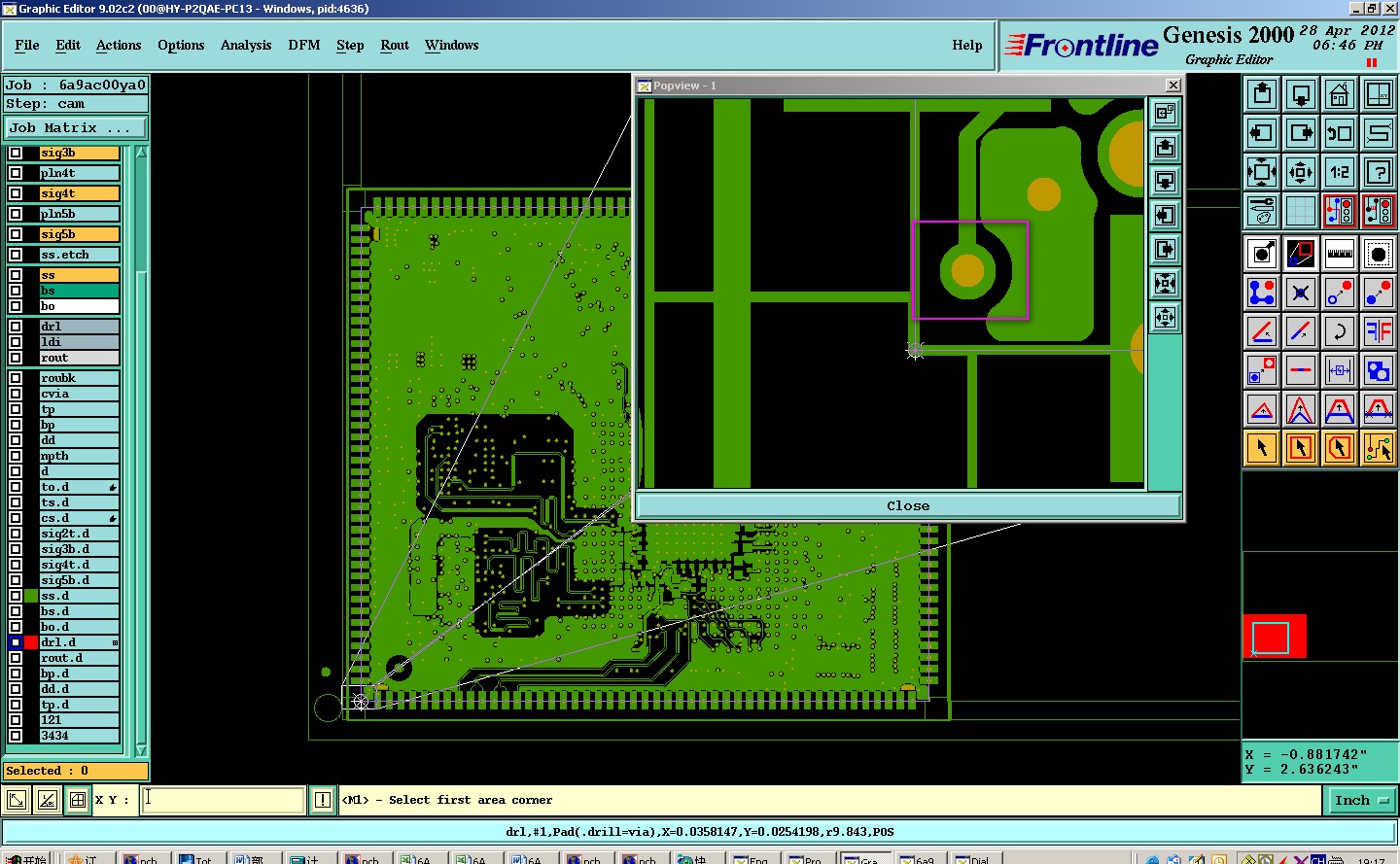1400x864 pixels.
Task: Open the Rout menu
Action: click(395, 45)
